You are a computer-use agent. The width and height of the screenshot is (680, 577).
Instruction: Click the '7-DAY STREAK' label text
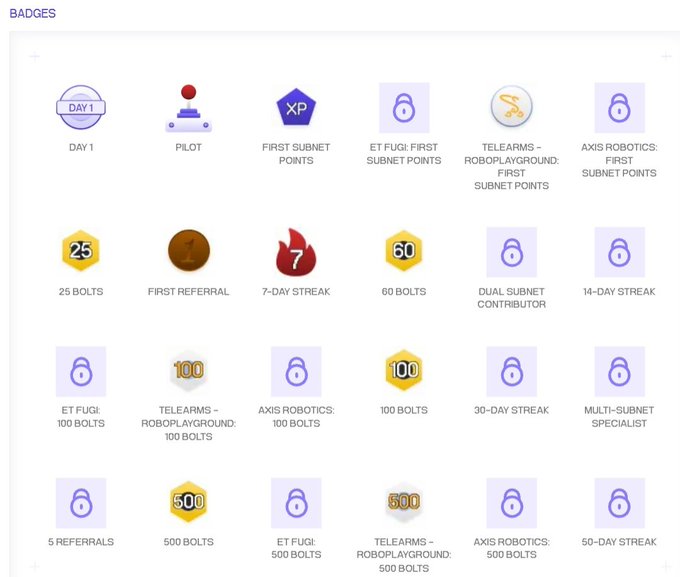point(296,292)
